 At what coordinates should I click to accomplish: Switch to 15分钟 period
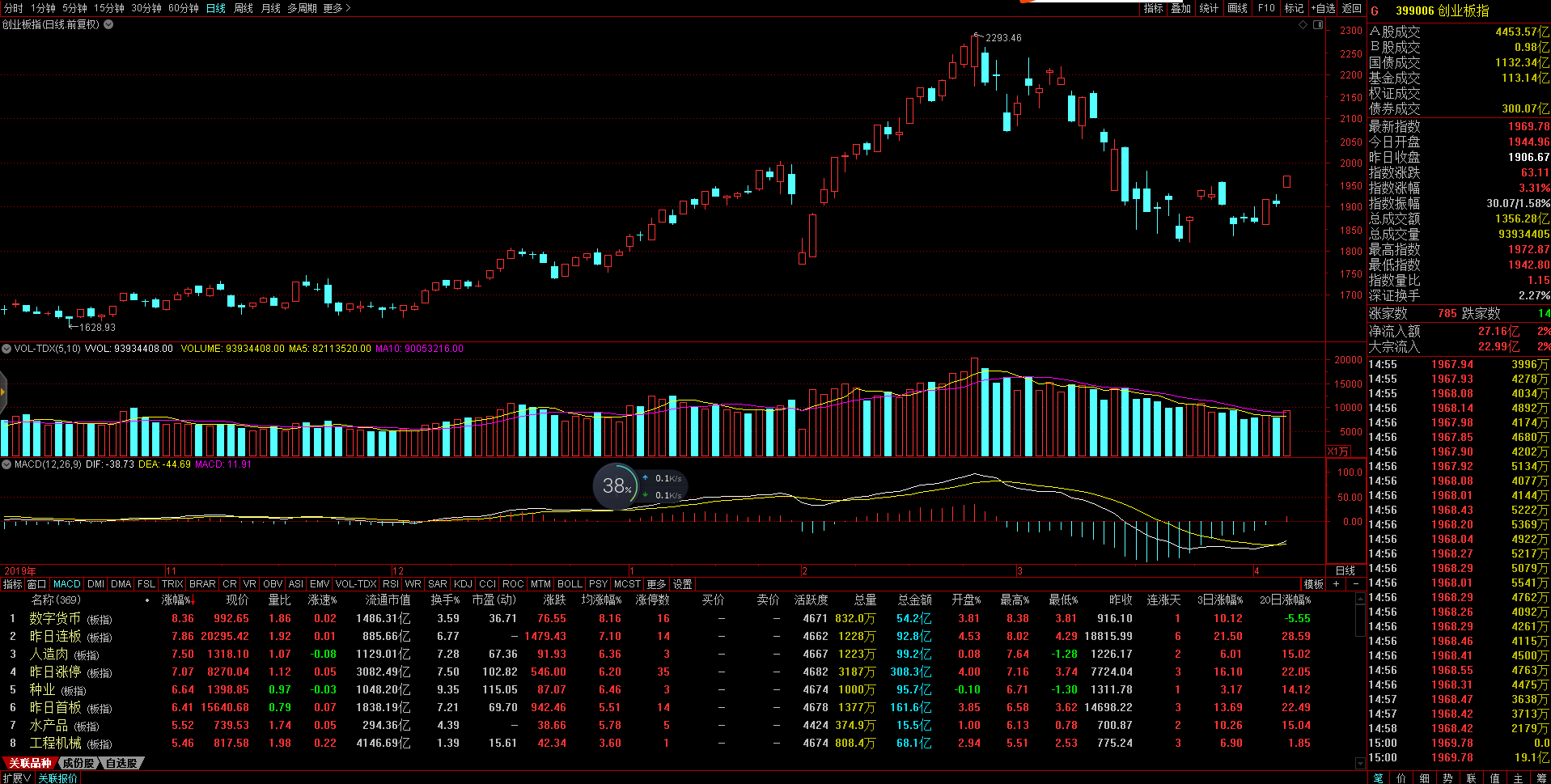tap(109, 8)
